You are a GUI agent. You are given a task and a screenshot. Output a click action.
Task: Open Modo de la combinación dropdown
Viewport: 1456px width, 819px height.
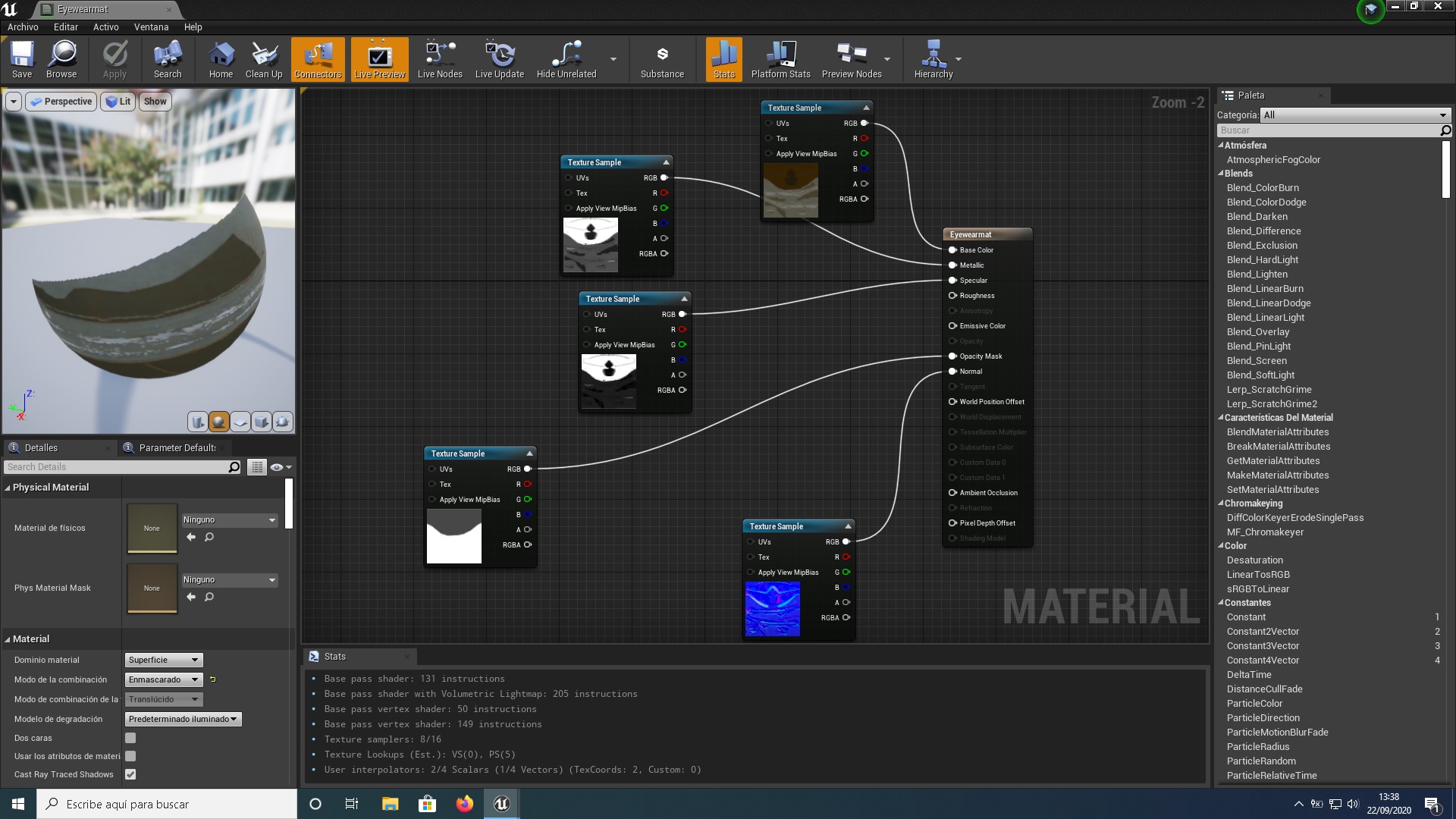tap(164, 679)
